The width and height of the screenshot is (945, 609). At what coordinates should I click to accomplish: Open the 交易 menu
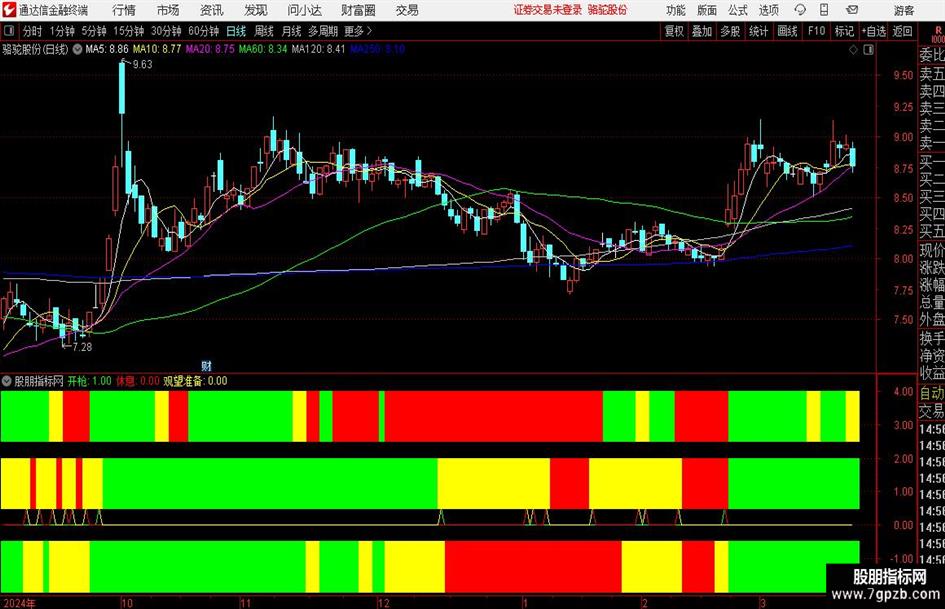point(407,10)
